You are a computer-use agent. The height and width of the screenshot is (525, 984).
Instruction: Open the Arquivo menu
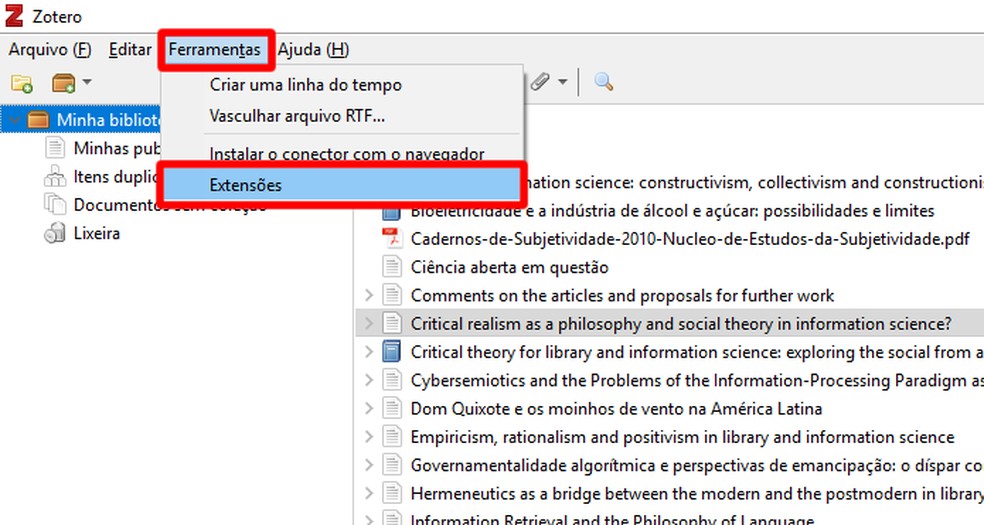point(50,50)
